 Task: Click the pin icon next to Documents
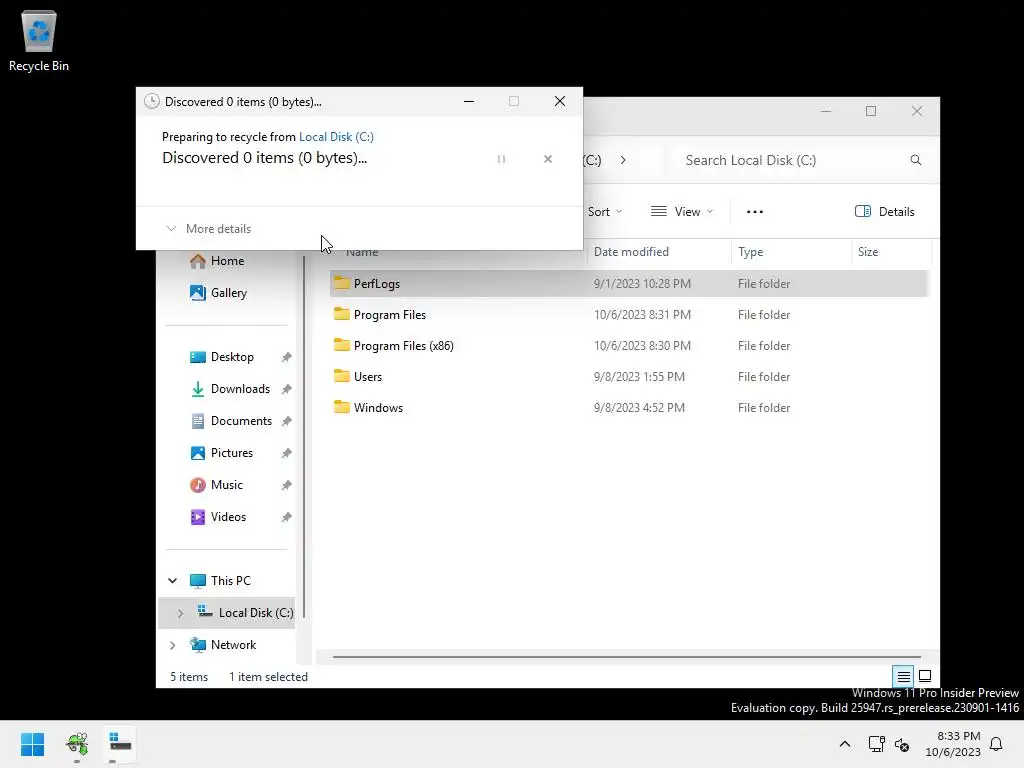[x=286, y=421]
